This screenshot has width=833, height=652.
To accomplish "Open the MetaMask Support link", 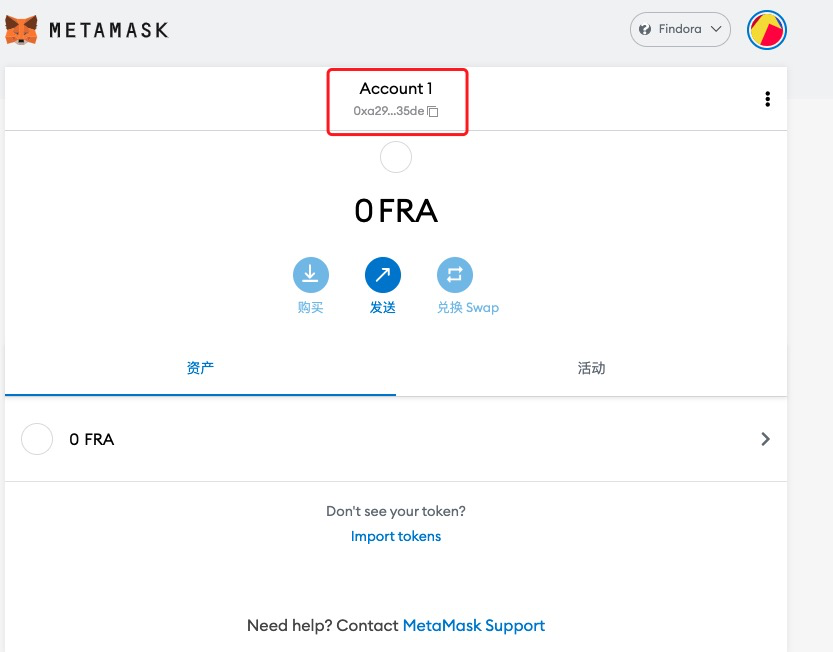I will [473, 625].
